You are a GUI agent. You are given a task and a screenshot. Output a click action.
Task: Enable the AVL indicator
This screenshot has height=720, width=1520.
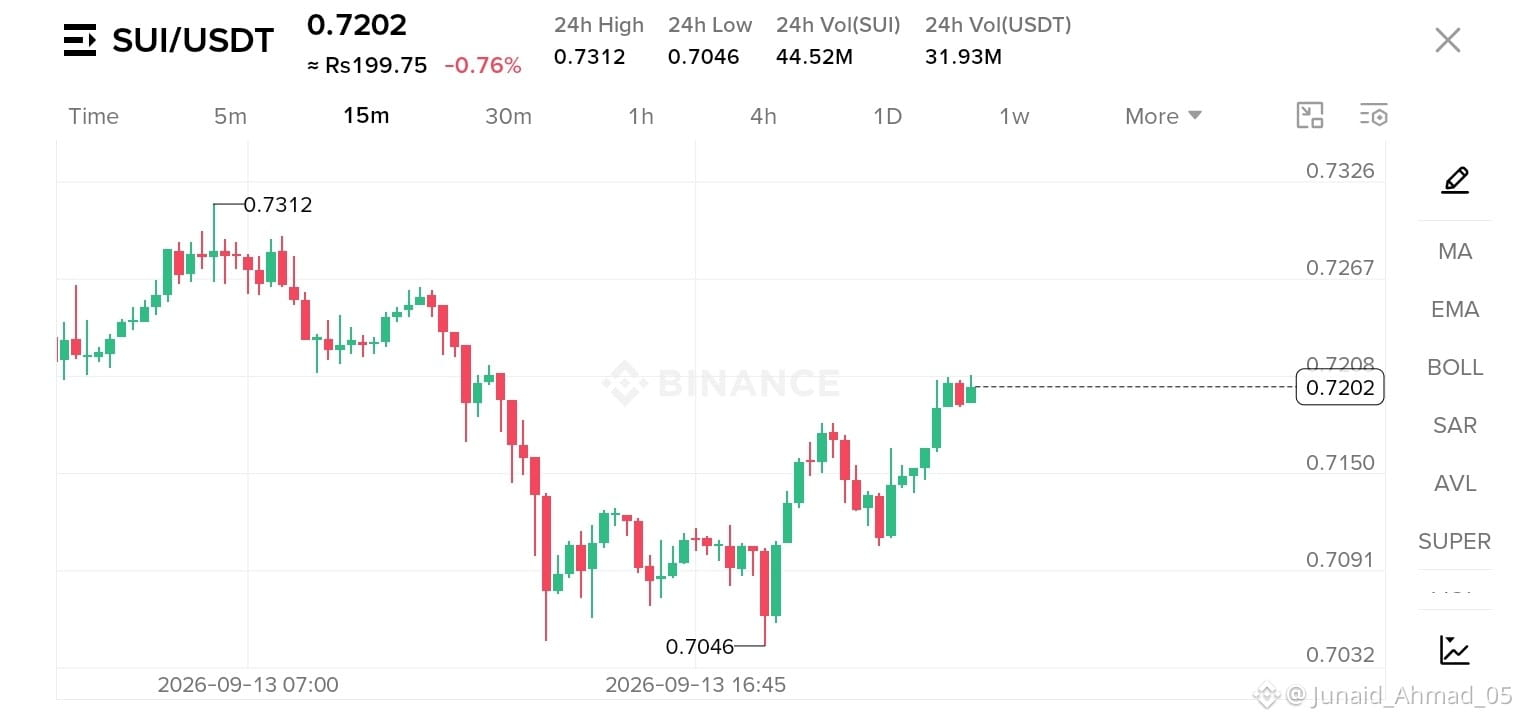point(1455,484)
